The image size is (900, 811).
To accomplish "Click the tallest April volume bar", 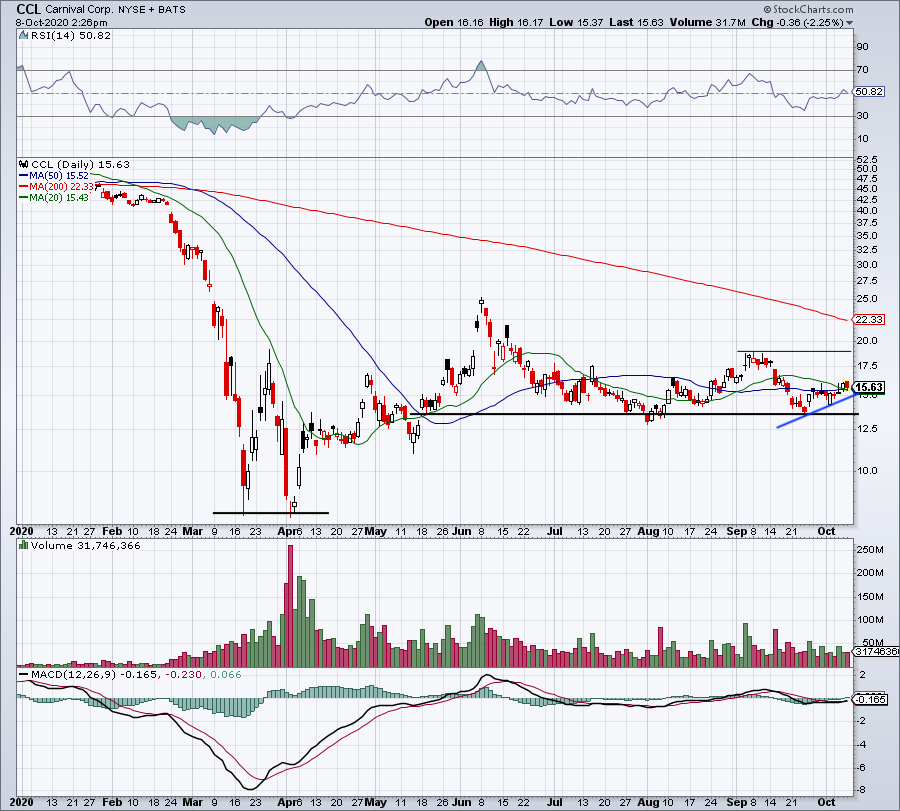I will pos(290,606).
